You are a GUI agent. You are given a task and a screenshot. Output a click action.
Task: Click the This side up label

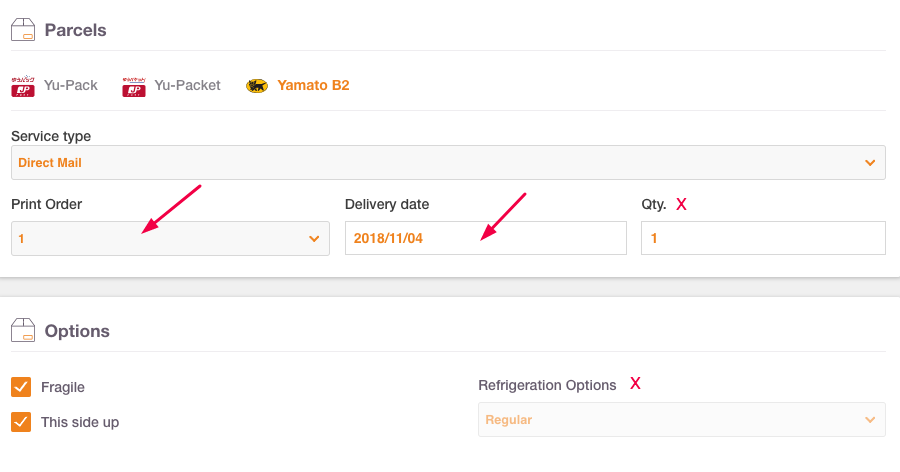(80, 423)
